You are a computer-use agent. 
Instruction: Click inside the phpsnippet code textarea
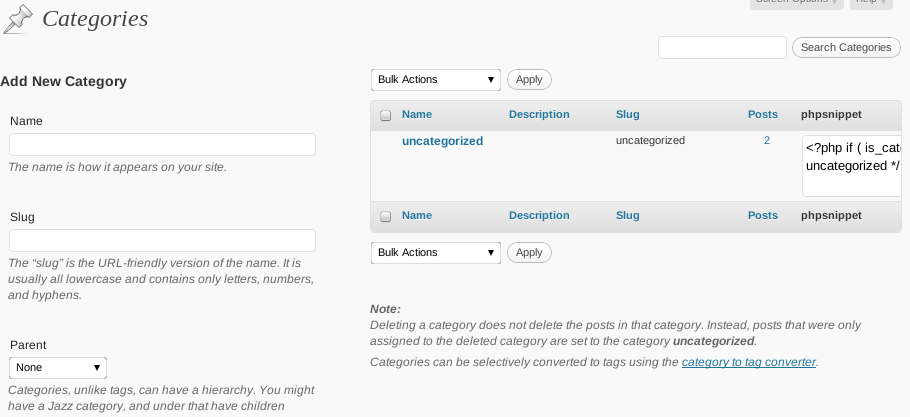pos(852,166)
